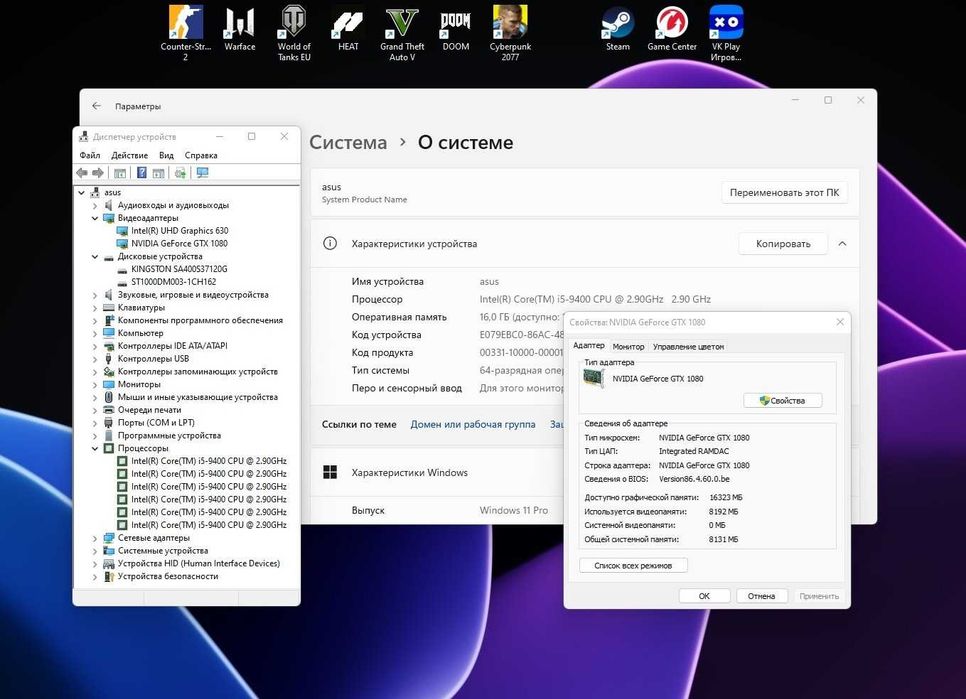
Task: Select Устройства HID (Human Interface Devices)
Action: (x=198, y=564)
